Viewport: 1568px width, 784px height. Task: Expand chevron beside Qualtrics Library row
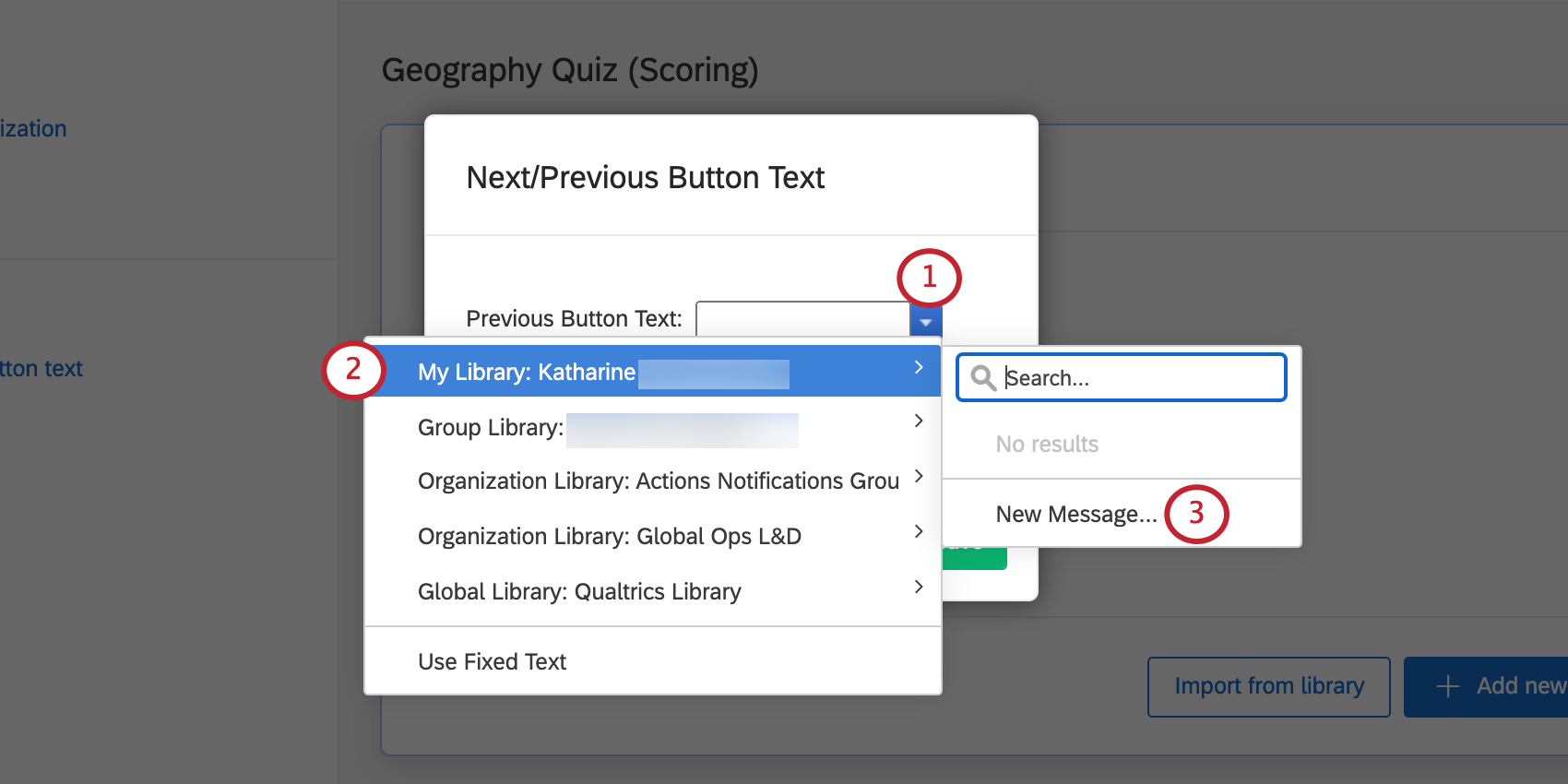(x=919, y=587)
